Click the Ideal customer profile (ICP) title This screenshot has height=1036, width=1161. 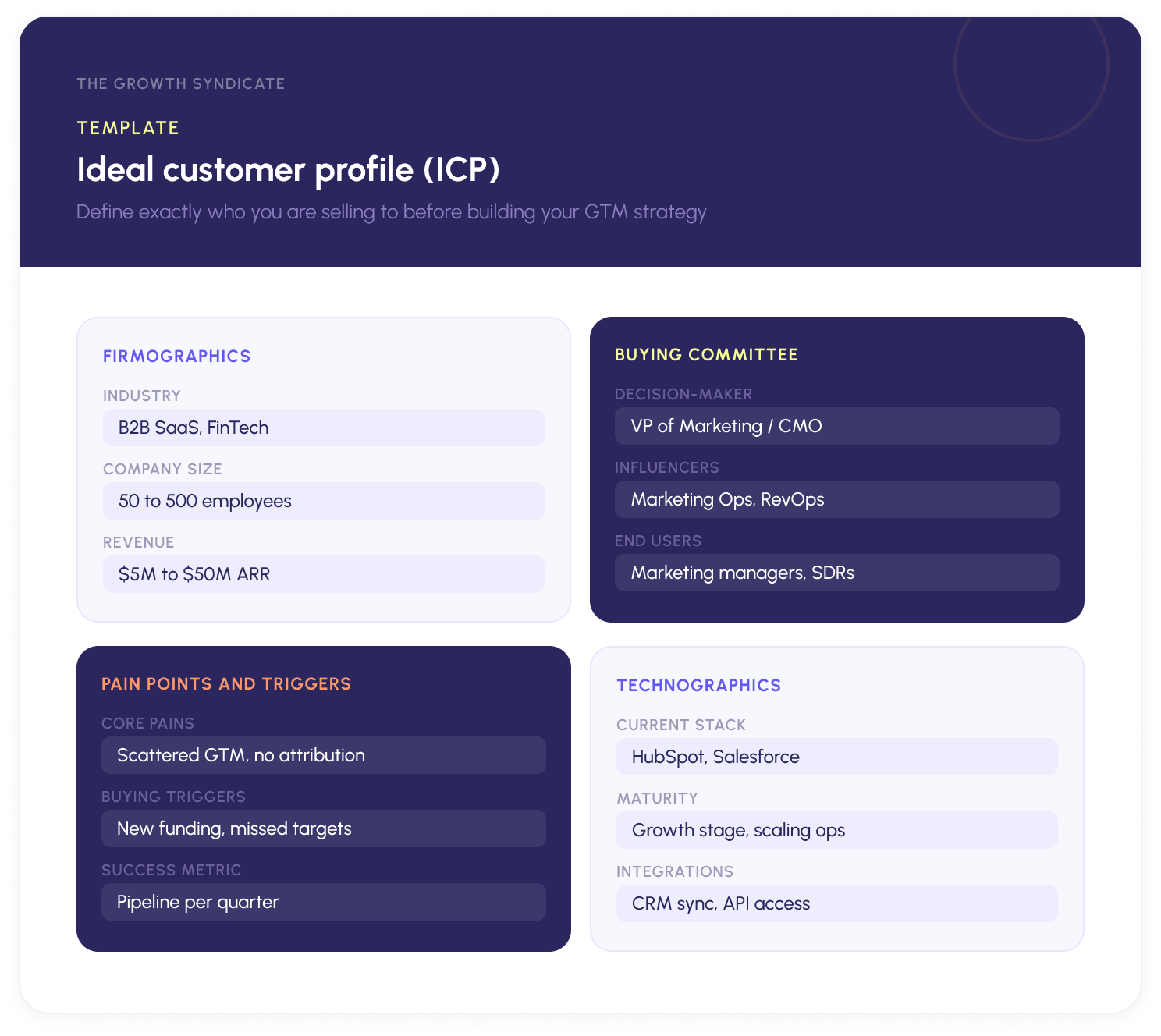tap(288, 169)
